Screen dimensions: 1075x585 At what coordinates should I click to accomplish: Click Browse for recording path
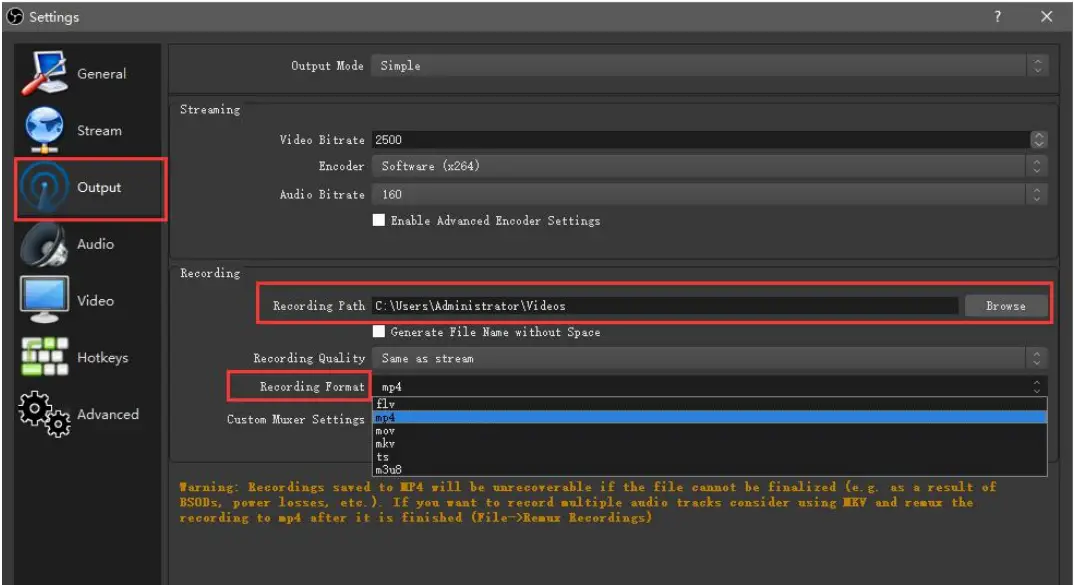pyautogui.click(x=1006, y=306)
